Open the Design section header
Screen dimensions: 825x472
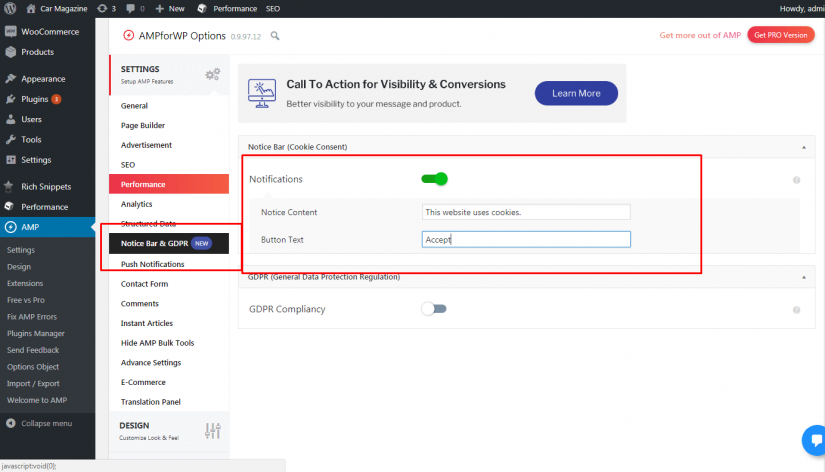tap(169, 430)
